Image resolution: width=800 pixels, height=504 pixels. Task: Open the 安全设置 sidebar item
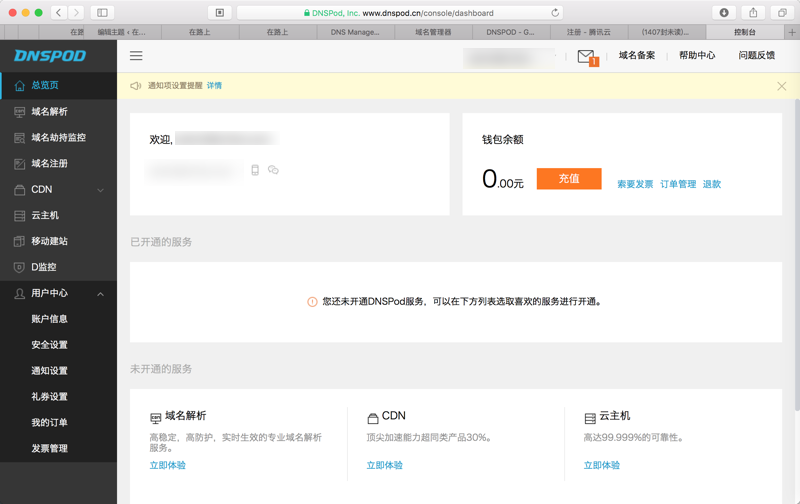[49, 345]
